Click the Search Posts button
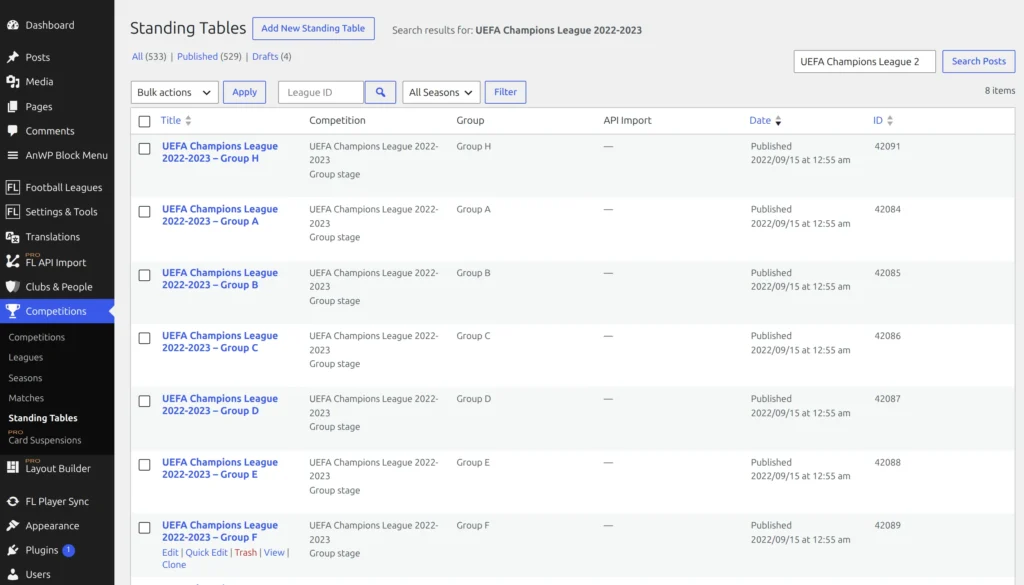Viewport: 1024px width, 585px height. [x=978, y=61]
